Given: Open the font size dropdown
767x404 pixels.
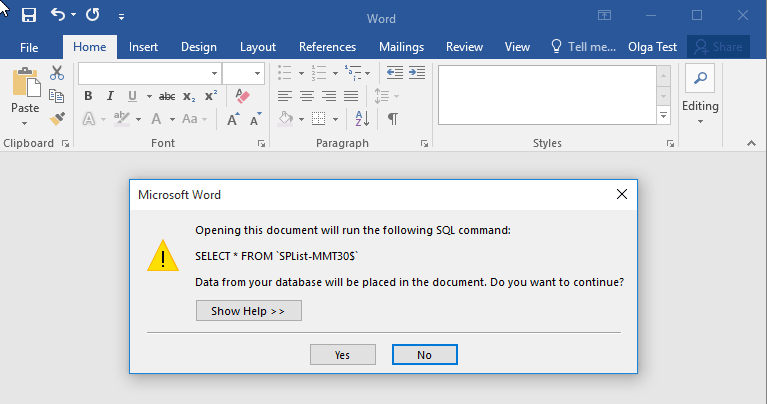Looking at the screenshot, I should coord(257,73).
